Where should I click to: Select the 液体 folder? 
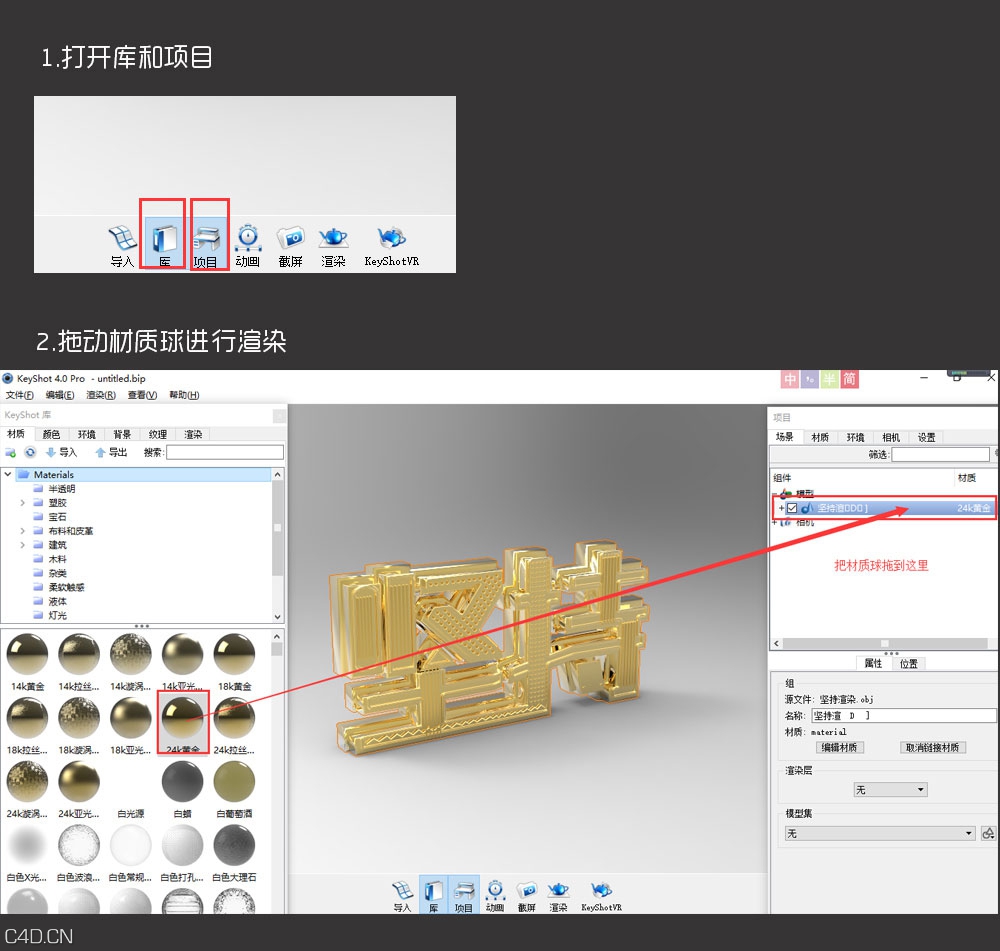pyautogui.click(x=57, y=601)
